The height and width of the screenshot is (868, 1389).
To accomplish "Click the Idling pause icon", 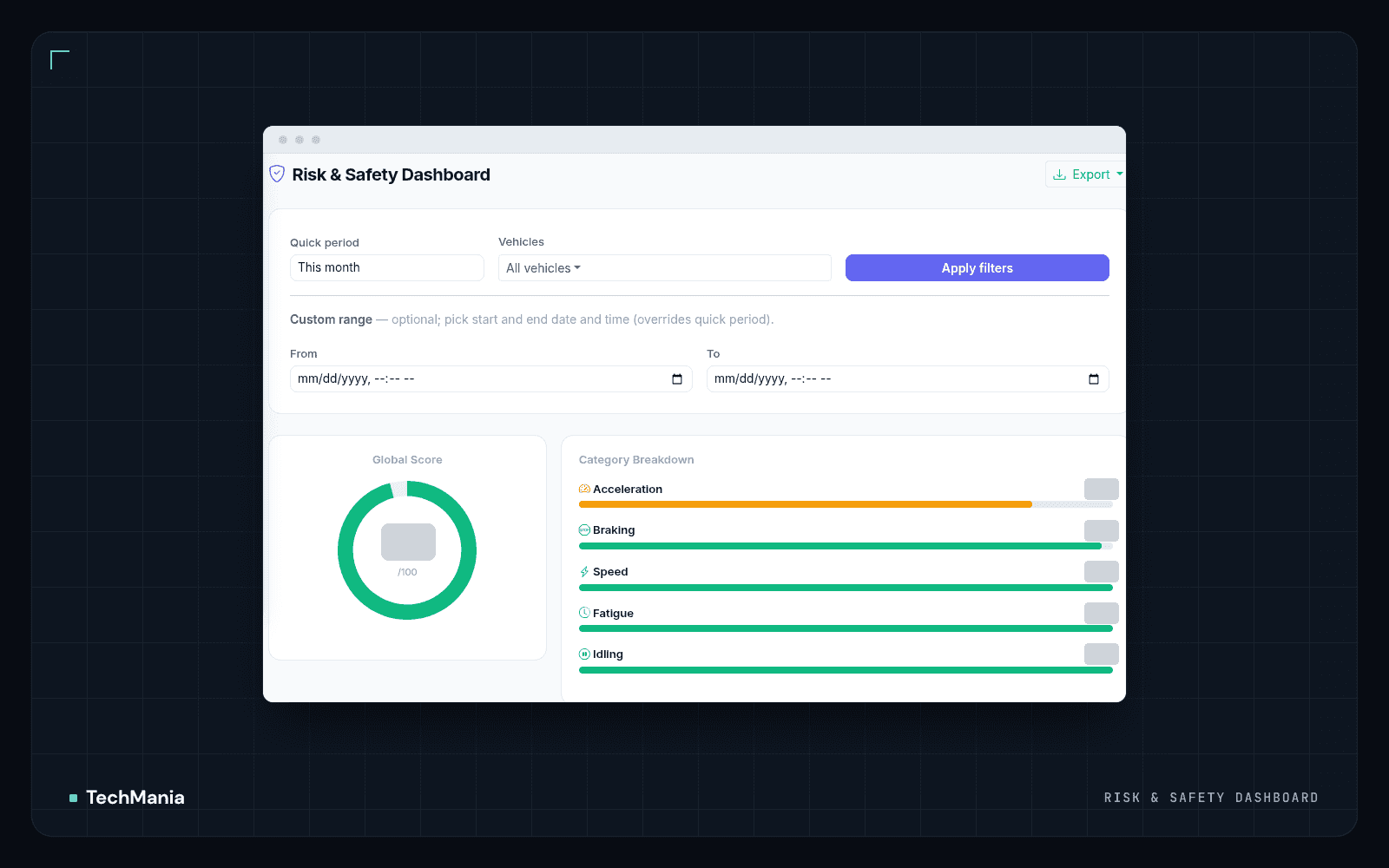I will click(x=584, y=654).
